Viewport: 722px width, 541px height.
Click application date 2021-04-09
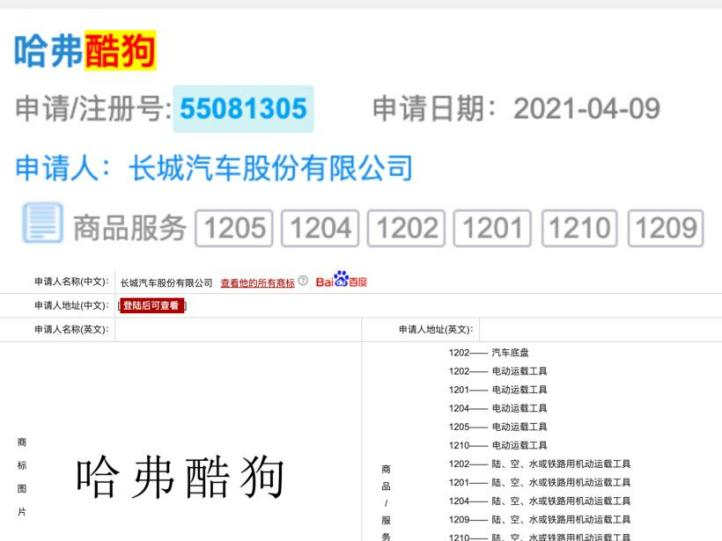[x=587, y=109]
